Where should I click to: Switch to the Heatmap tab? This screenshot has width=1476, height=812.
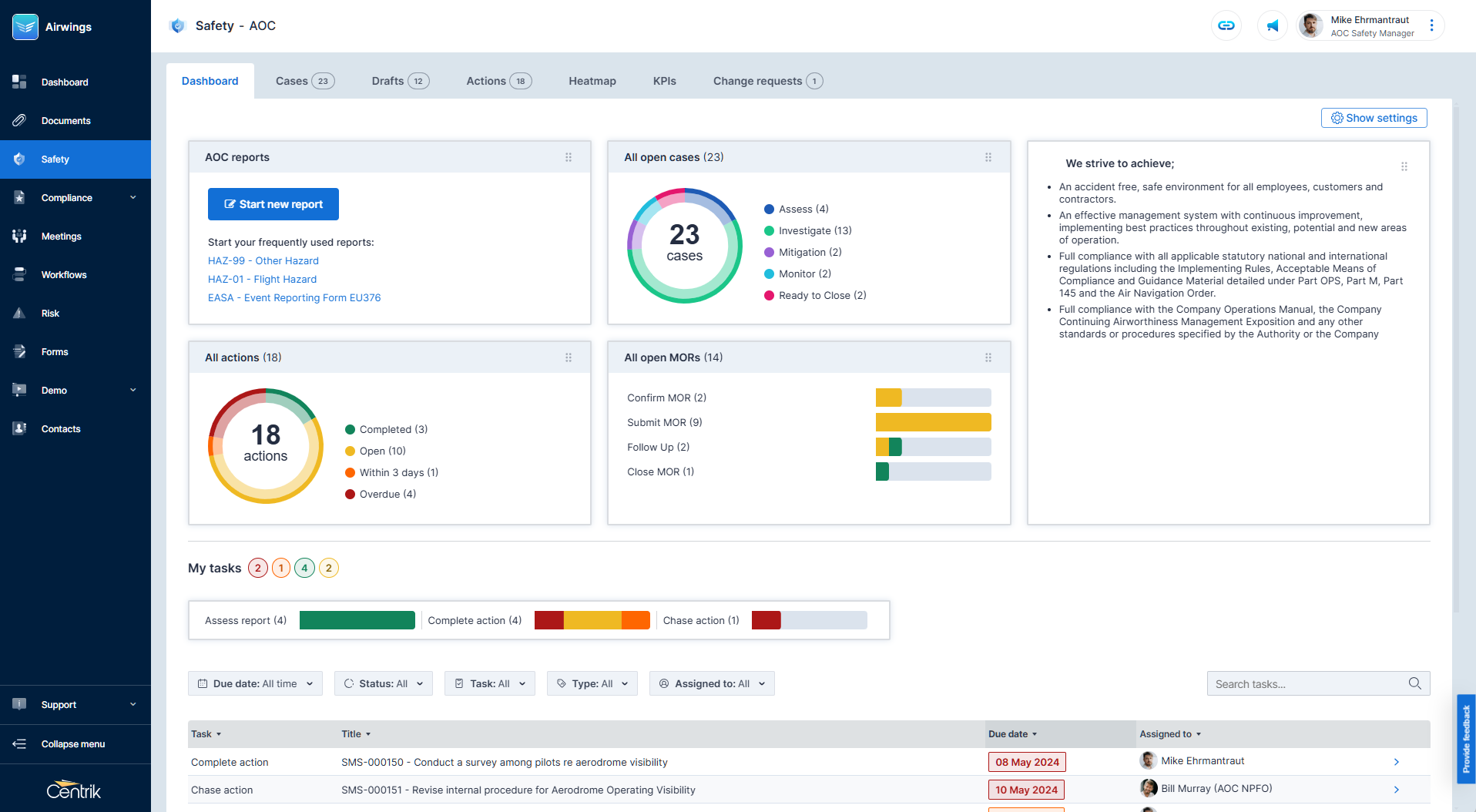pos(592,81)
